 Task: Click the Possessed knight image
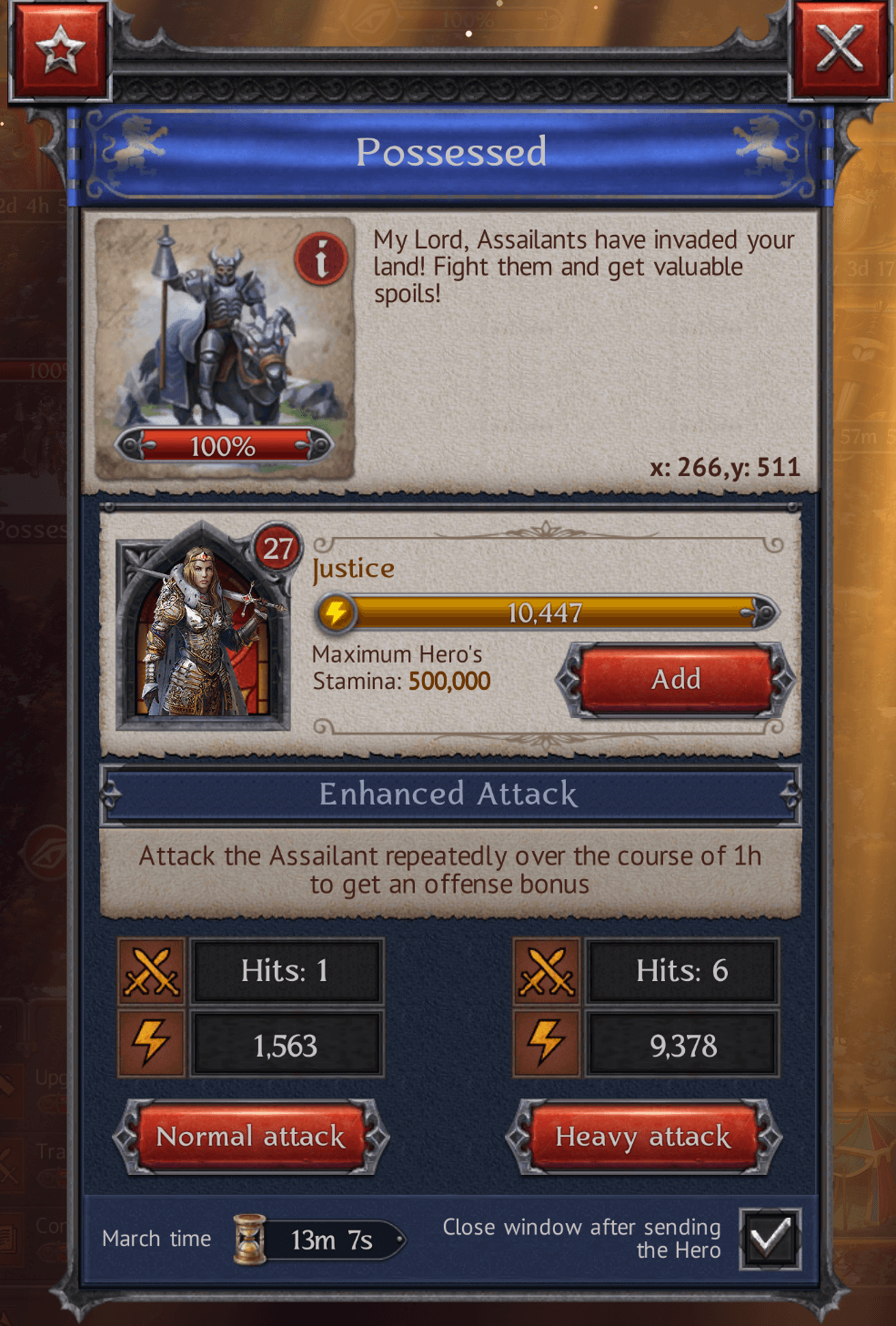point(224,348)
